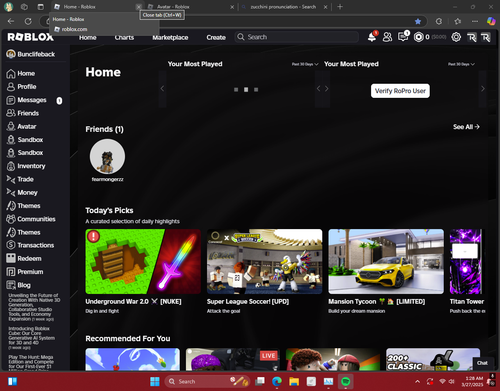Click the Roblox Search field
500x391 pixels.
click(x=297, y=37)
